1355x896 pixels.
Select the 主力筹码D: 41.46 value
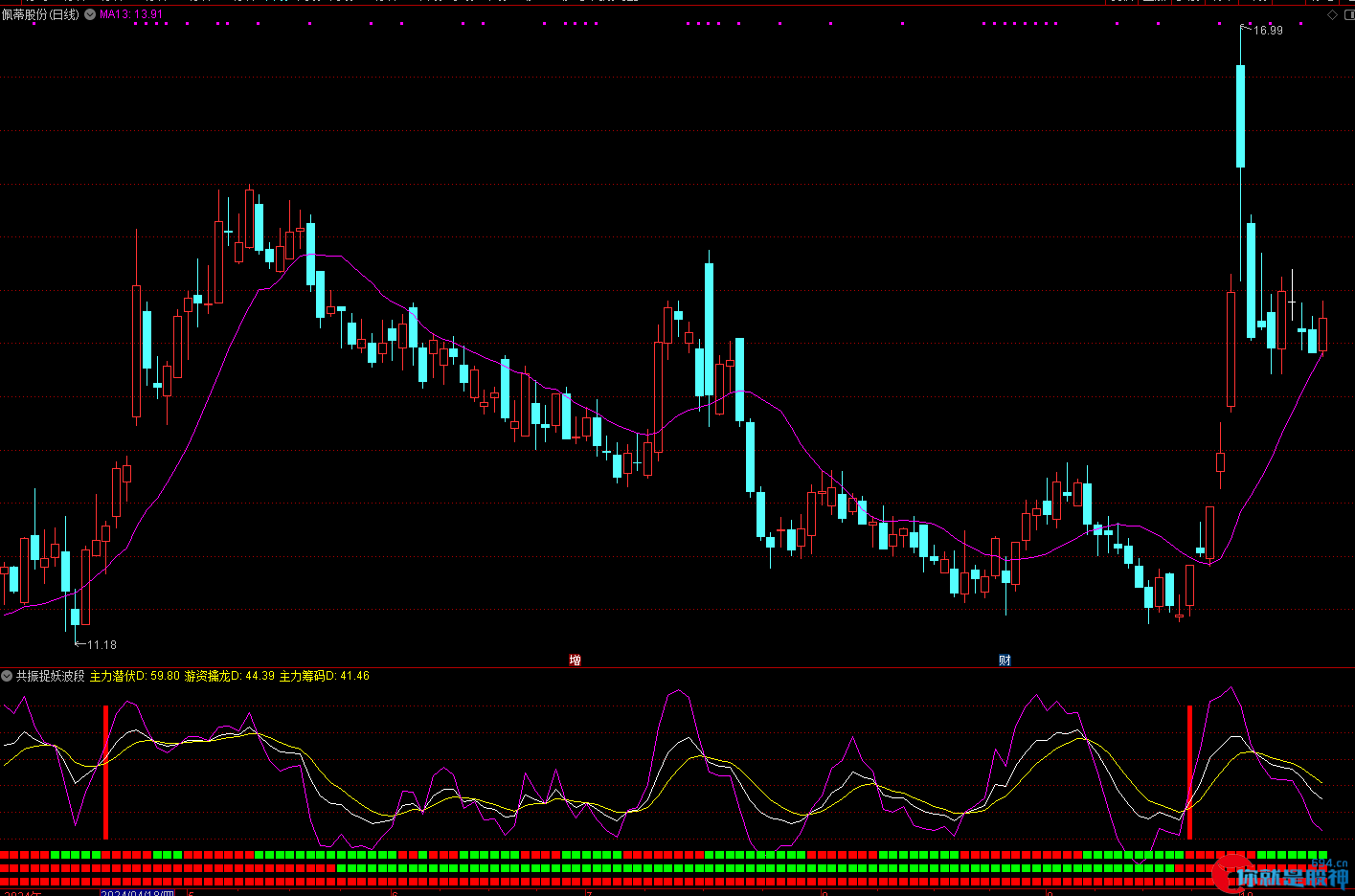(x=325, y=676)
